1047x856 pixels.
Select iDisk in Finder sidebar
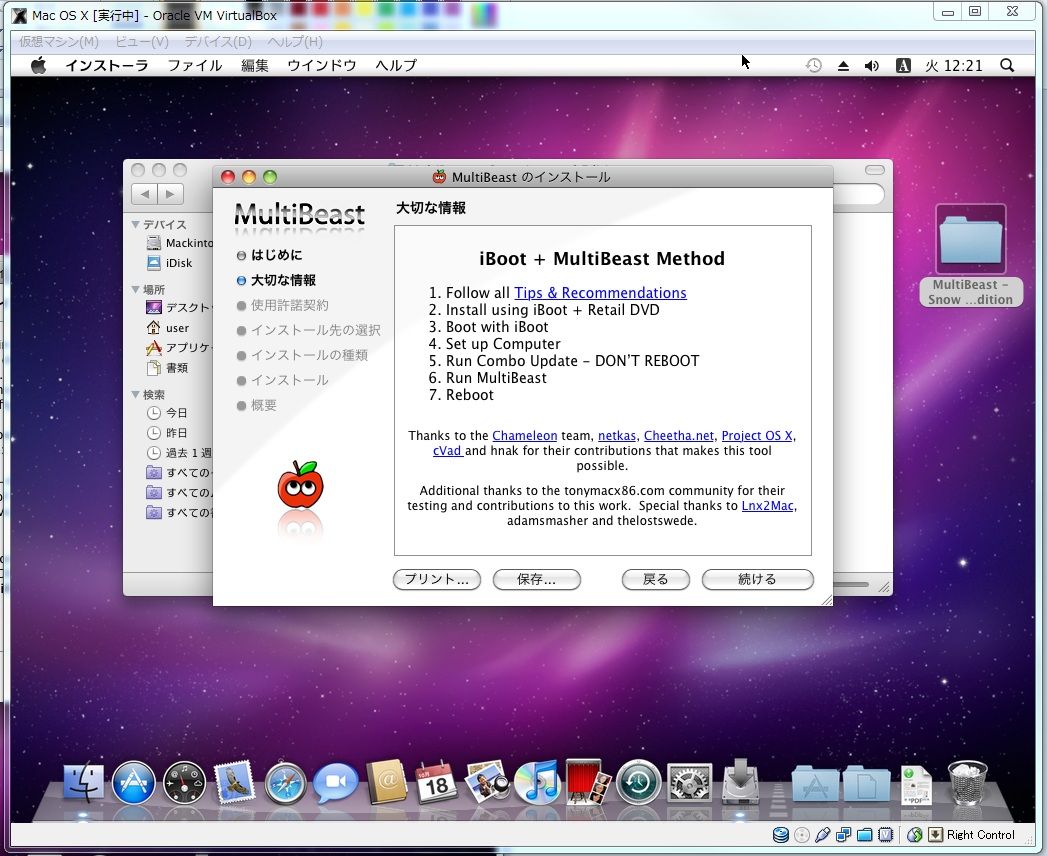[x=171, y=263]
